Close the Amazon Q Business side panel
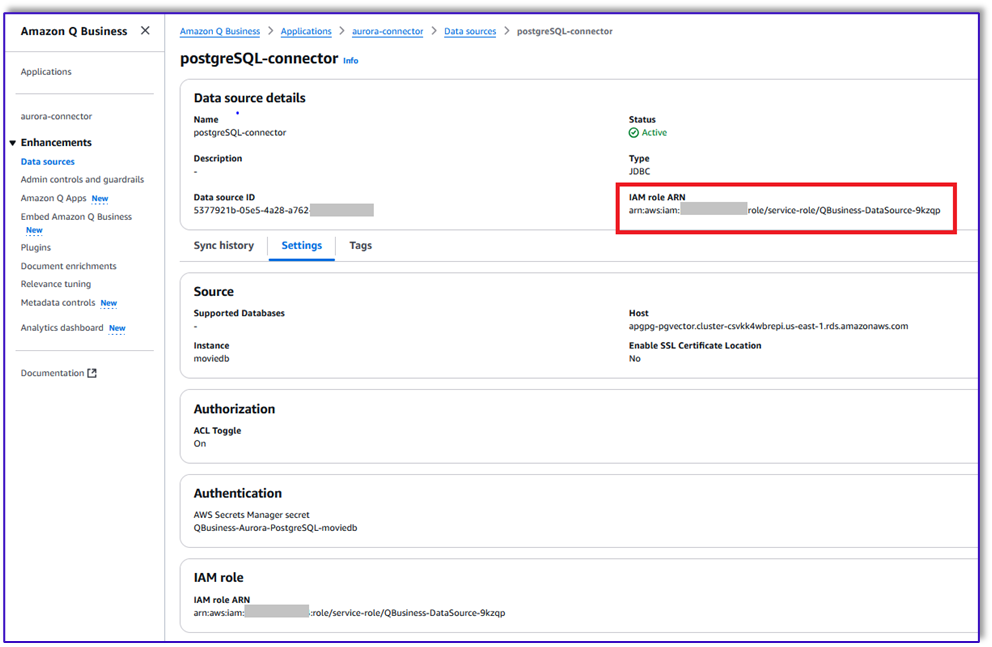The height and width of the screenshot is (647, 992). point(145,31)
